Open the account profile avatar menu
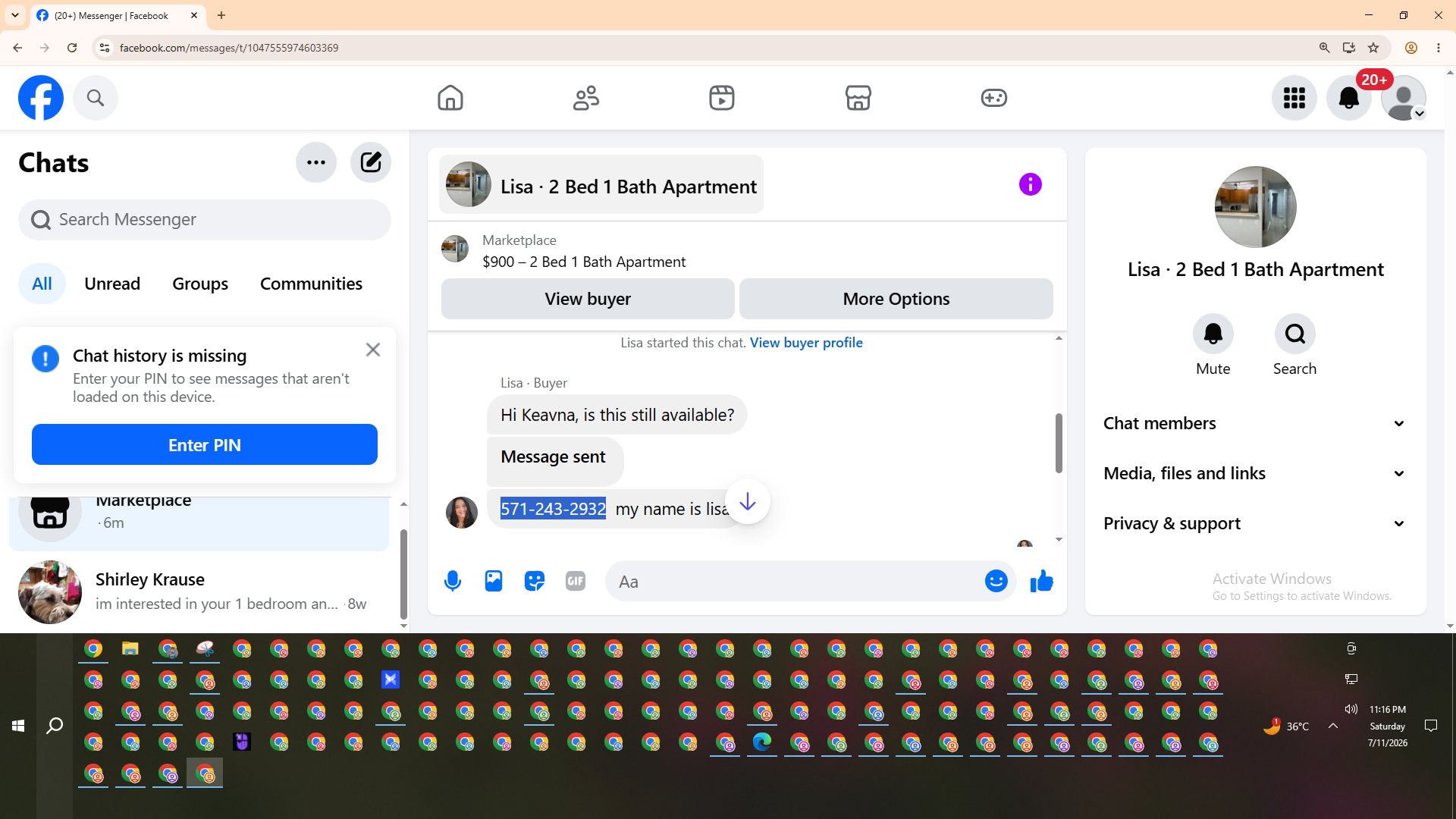This screenshot has height=819, width=1456. 1404,98
